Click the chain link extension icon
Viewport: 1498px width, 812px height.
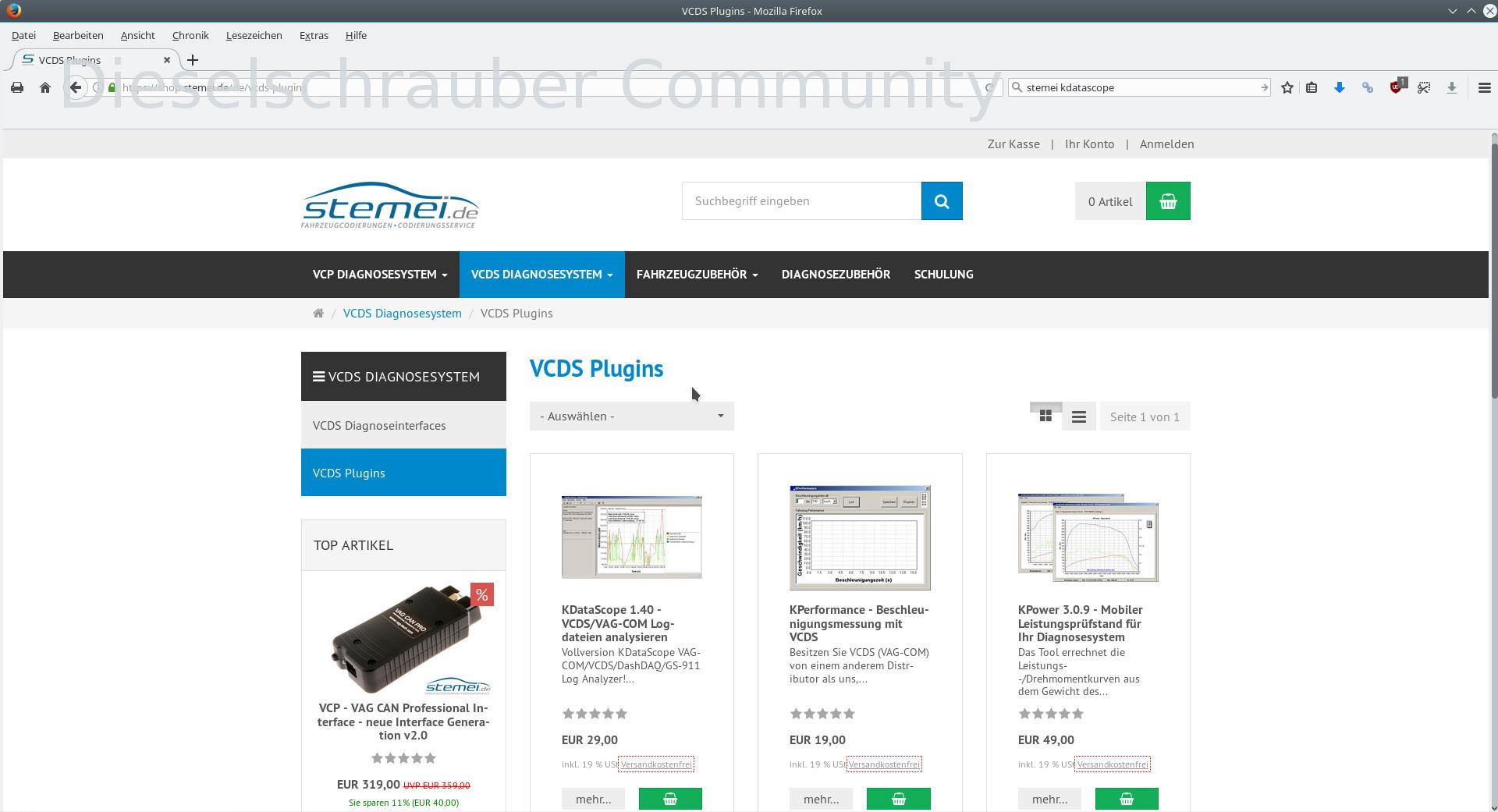(x=1368, y=87)
